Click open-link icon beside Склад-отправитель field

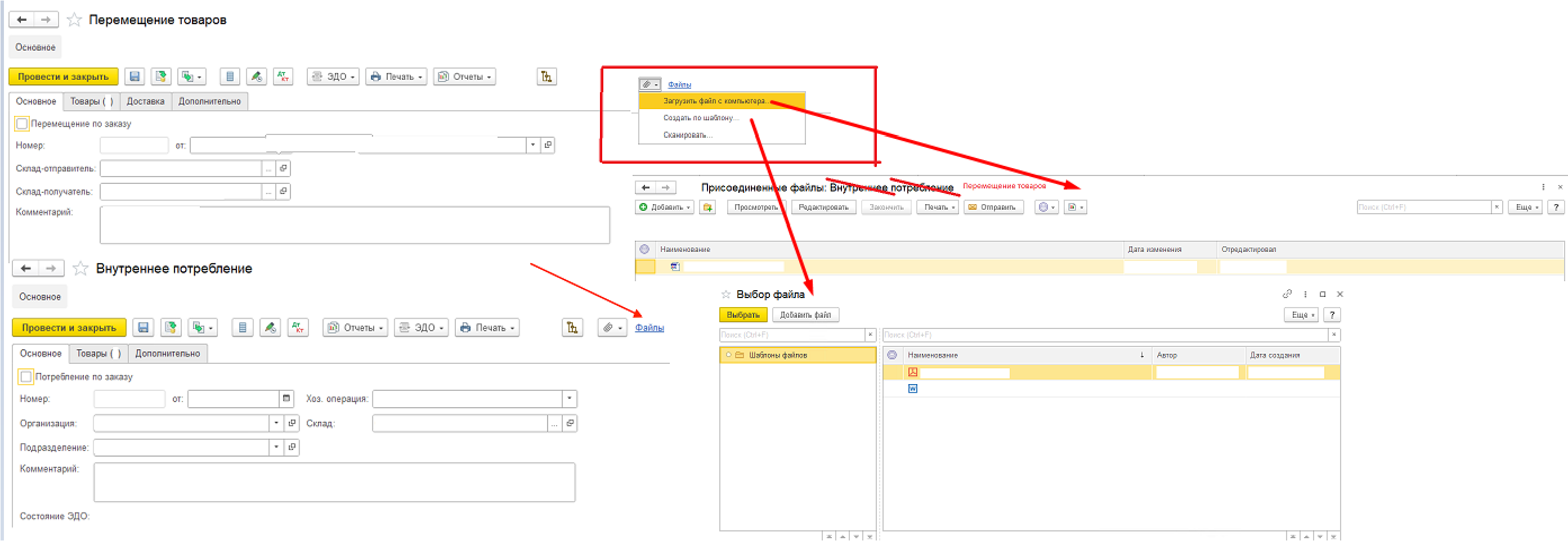coord(283,169)
